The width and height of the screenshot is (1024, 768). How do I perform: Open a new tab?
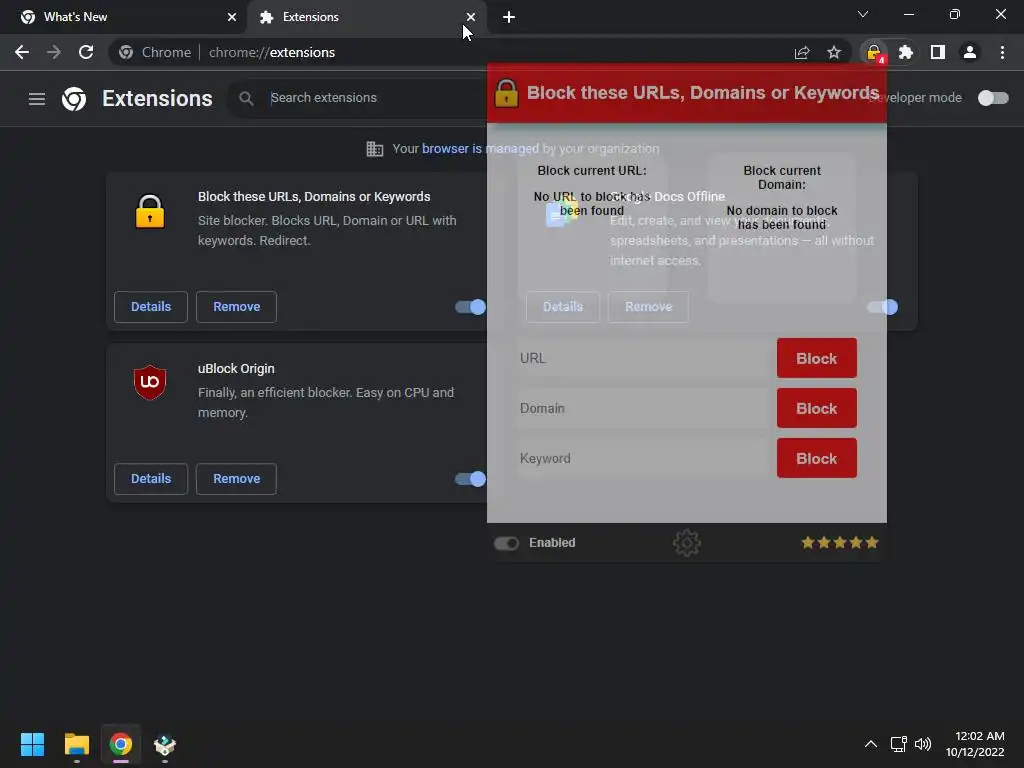pyautogui.click(x=509, y=17)
